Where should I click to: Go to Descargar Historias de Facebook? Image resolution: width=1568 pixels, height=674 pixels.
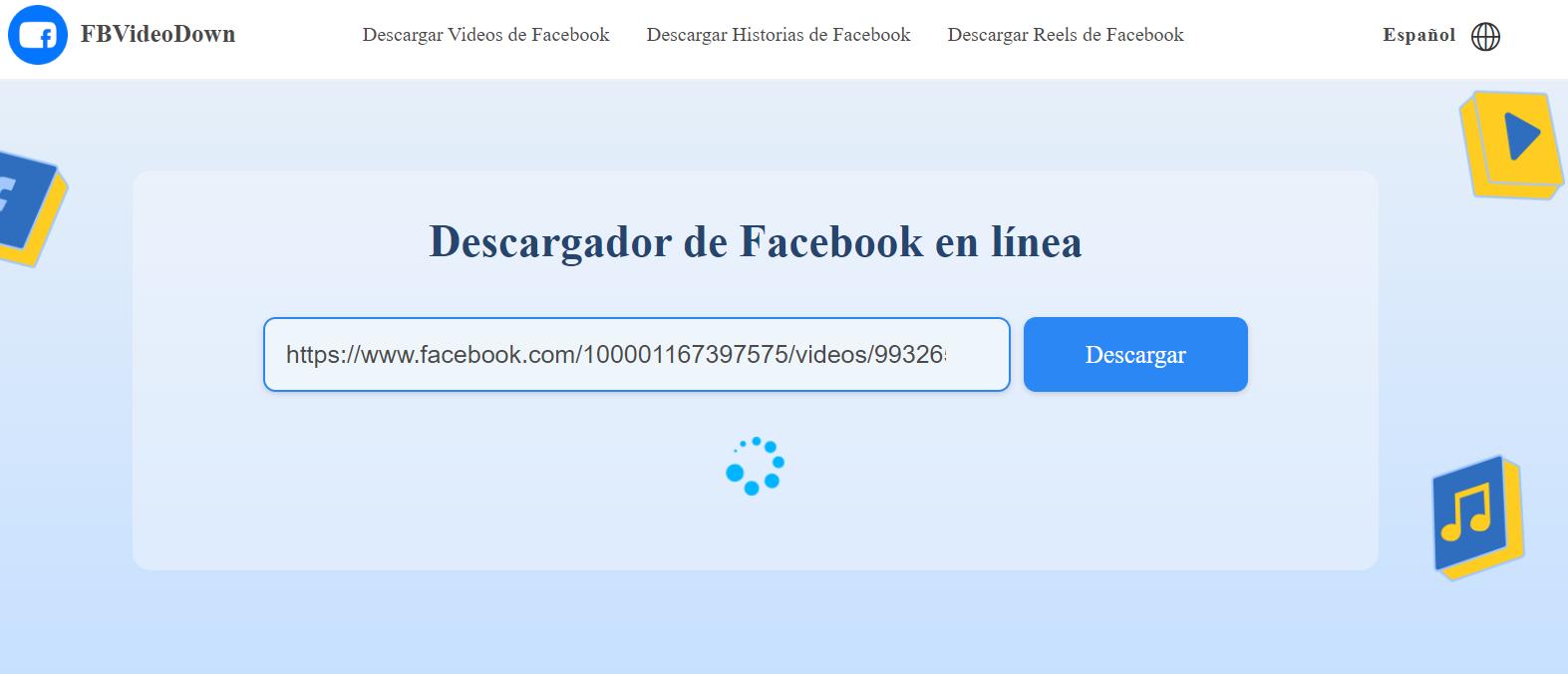[x=778, y=35]
